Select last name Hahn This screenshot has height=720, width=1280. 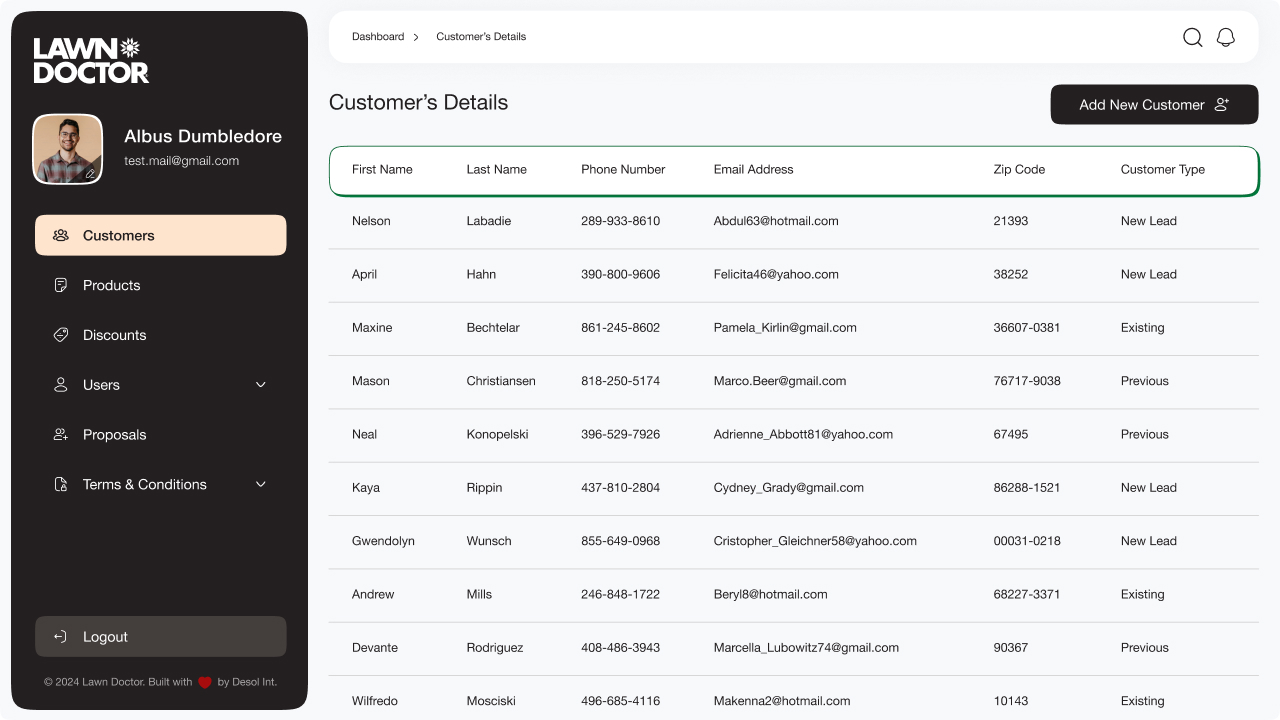tap(481, 274)
